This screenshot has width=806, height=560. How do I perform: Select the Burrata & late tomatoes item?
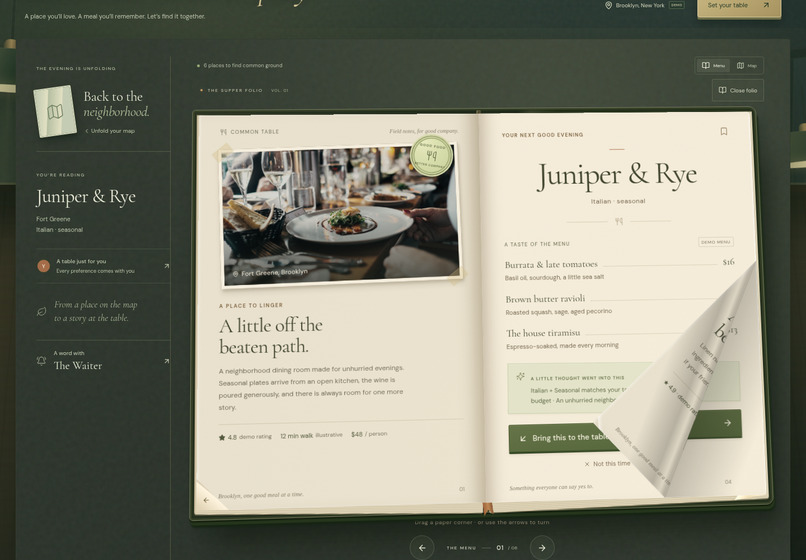tap(619, 270)
